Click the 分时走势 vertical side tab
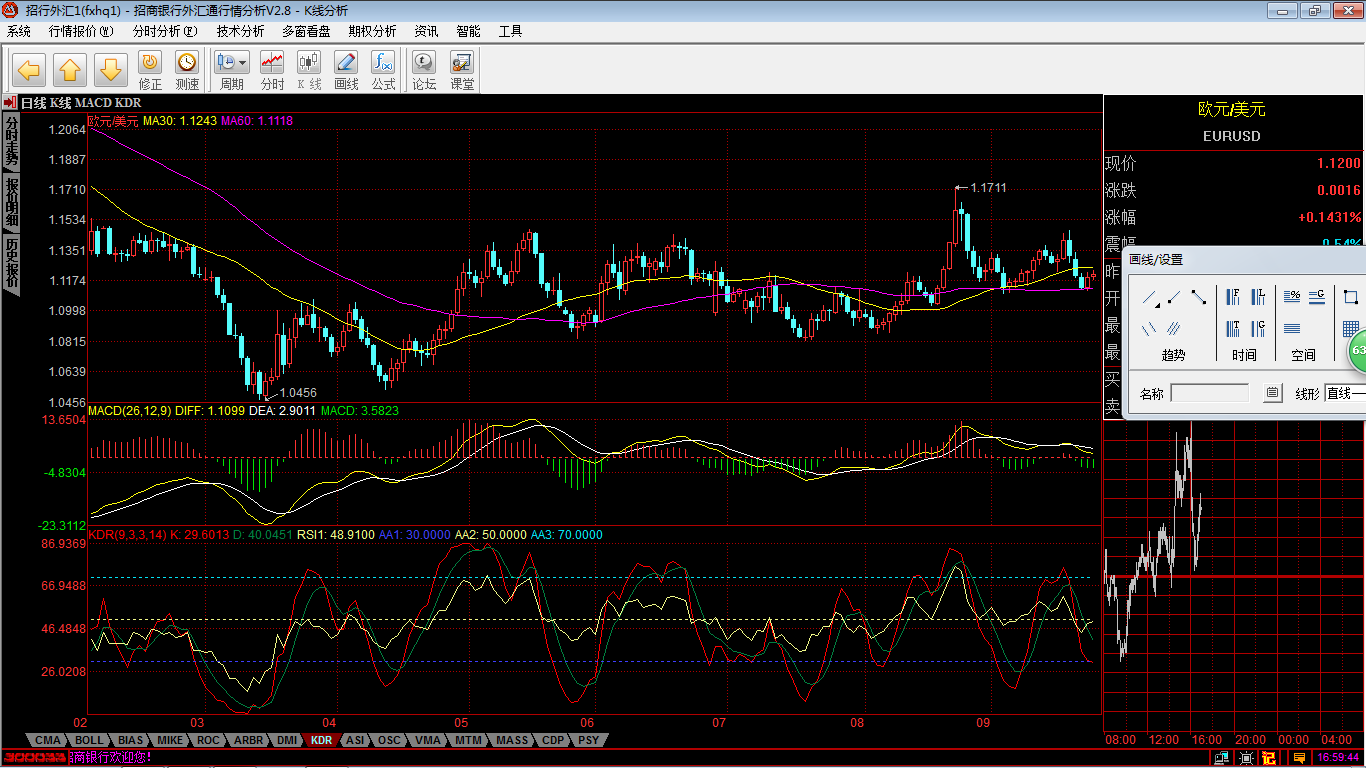This screenshot has width=1366, height=768. [x=12, y=141]
